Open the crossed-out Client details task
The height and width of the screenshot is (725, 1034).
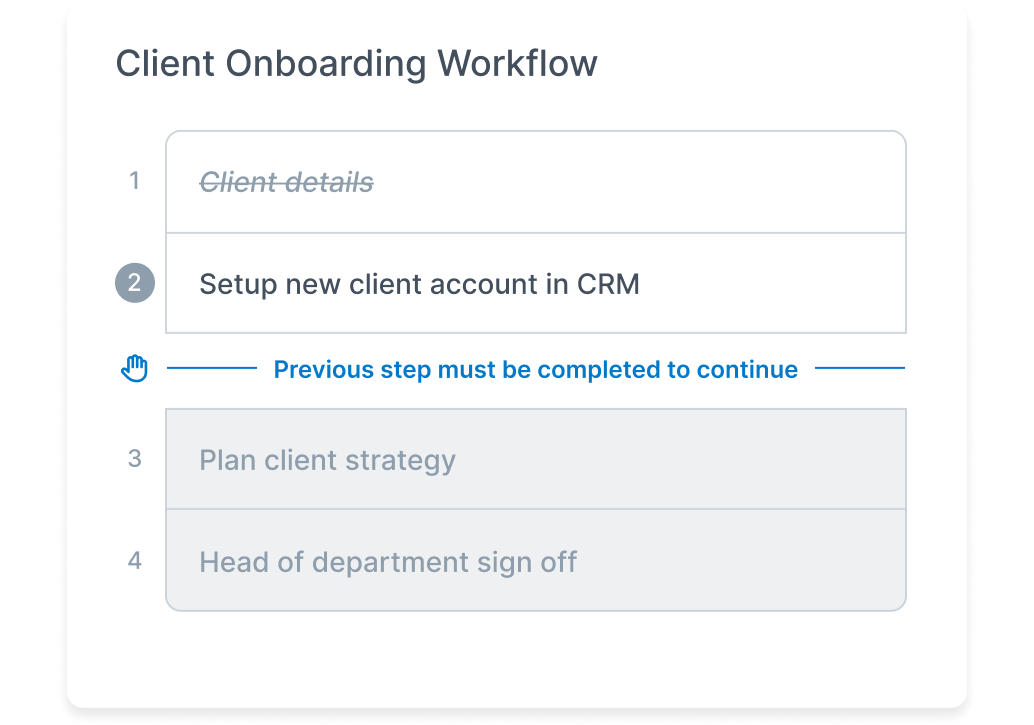286,182
